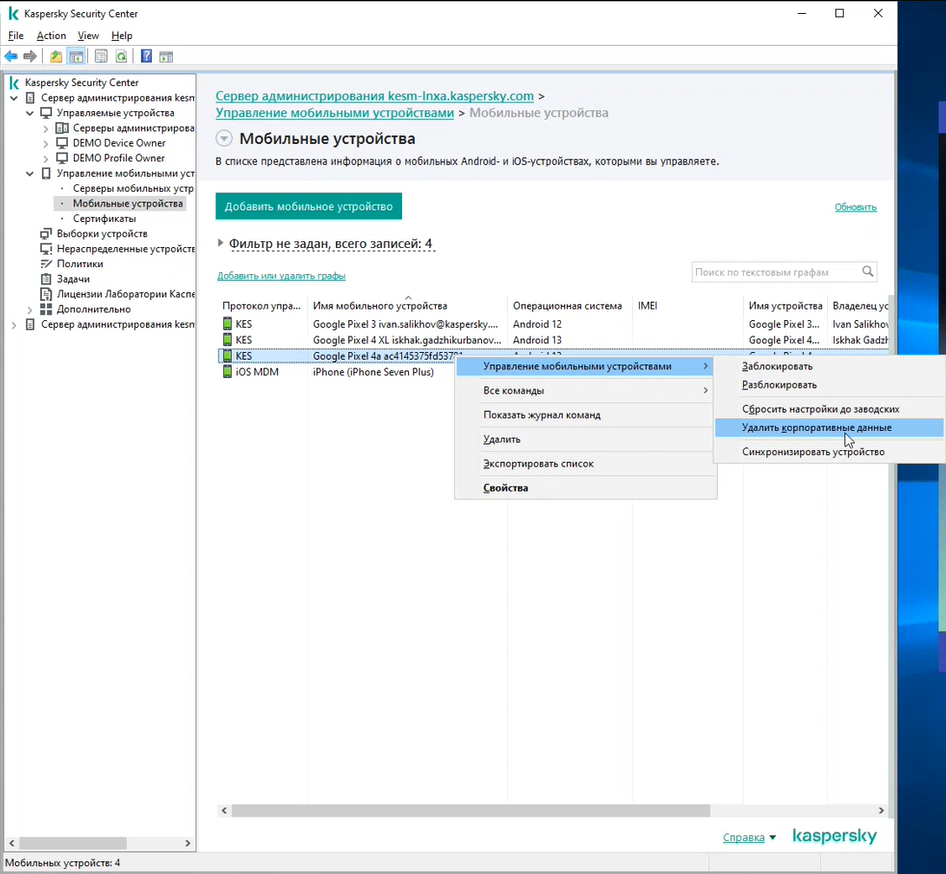Select Серверы мобильных устройств tree item
Image resolution: width=946 pixels, height=874 pixels.
click(x=133, y=189)
